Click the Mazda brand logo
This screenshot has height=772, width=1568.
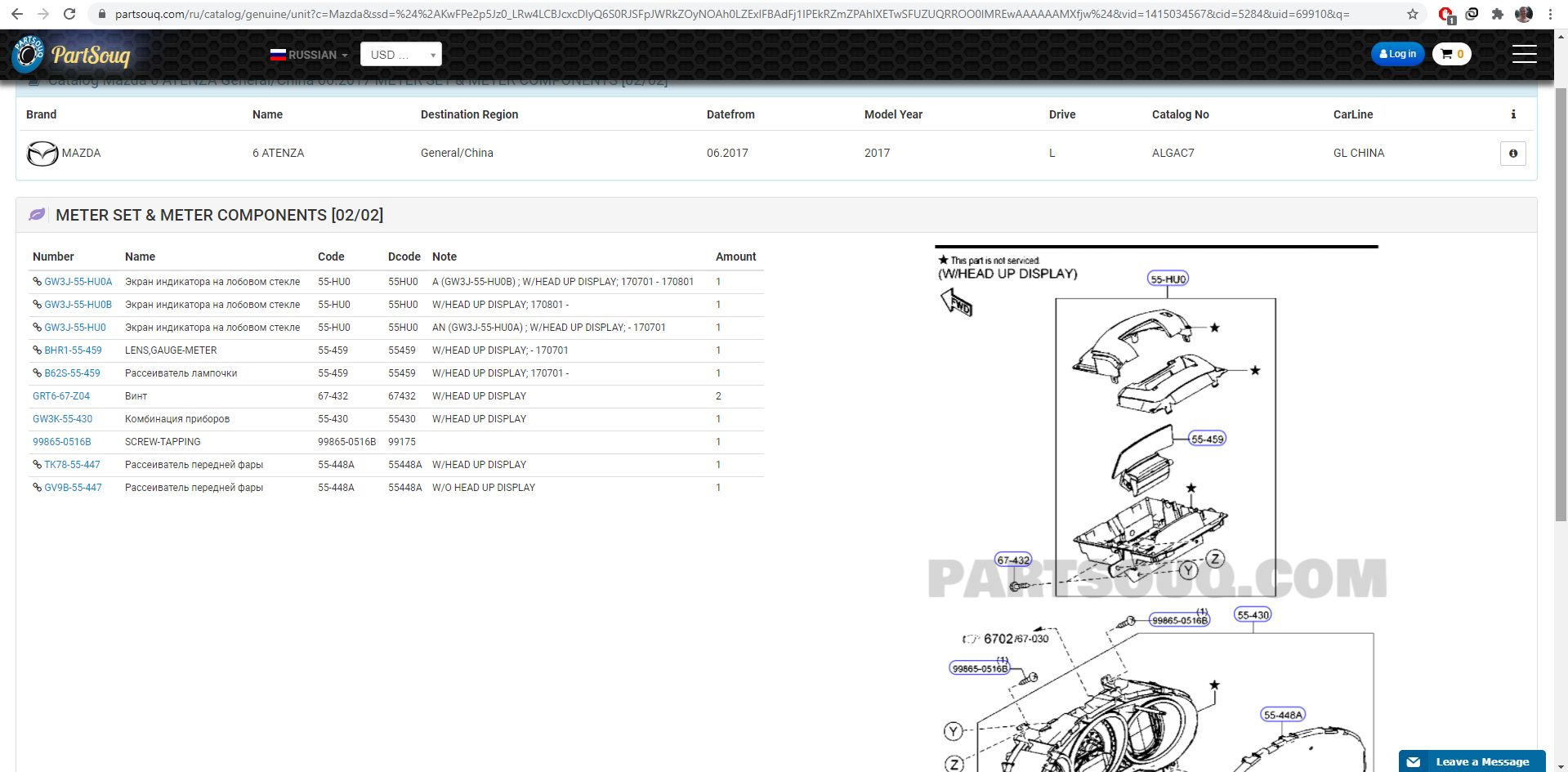pos(42,154)
